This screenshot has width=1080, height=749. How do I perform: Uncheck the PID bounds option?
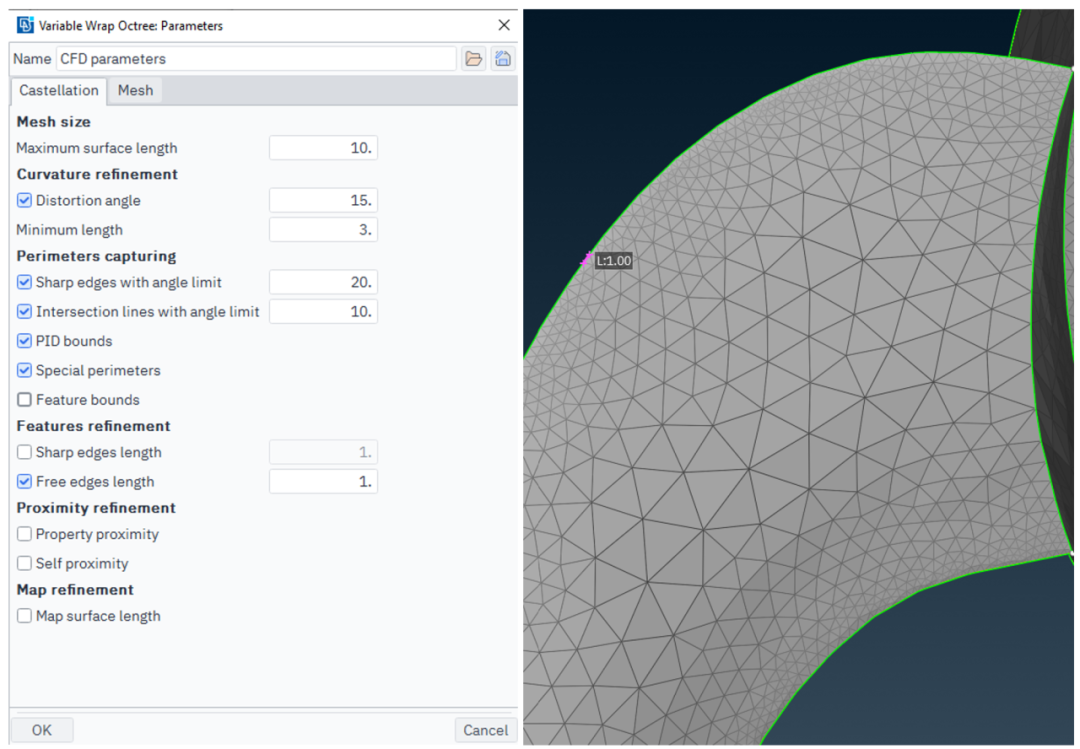pos(25,341)
